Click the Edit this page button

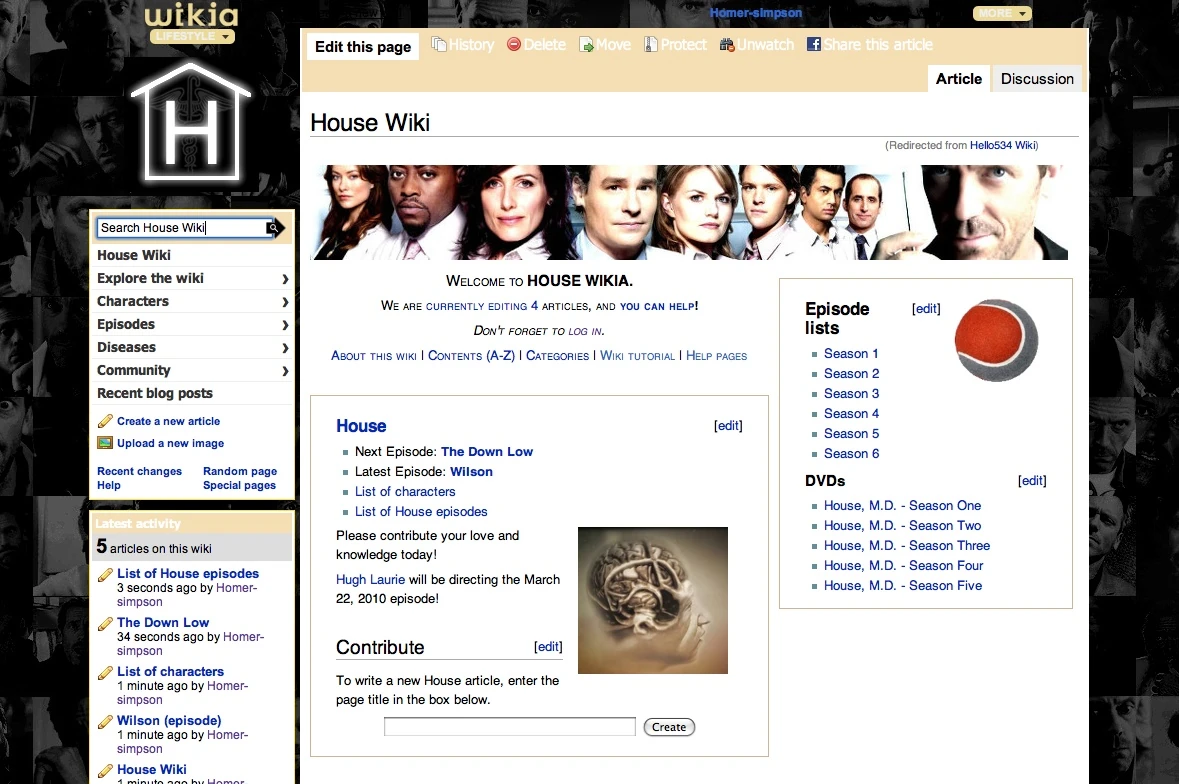click(363, 47)
